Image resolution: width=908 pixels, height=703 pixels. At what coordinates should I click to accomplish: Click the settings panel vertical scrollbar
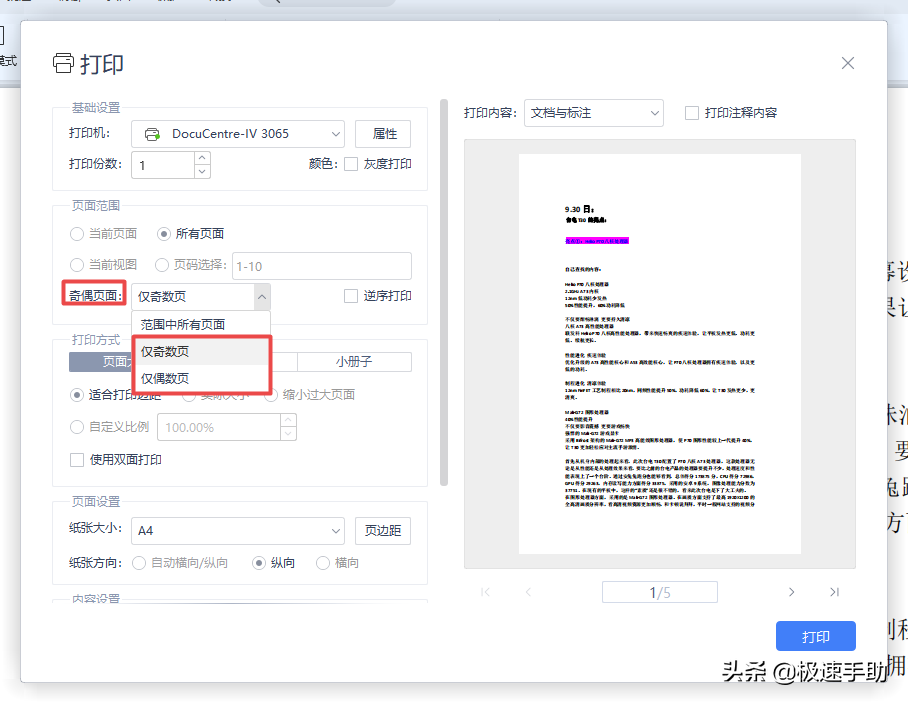444,292
